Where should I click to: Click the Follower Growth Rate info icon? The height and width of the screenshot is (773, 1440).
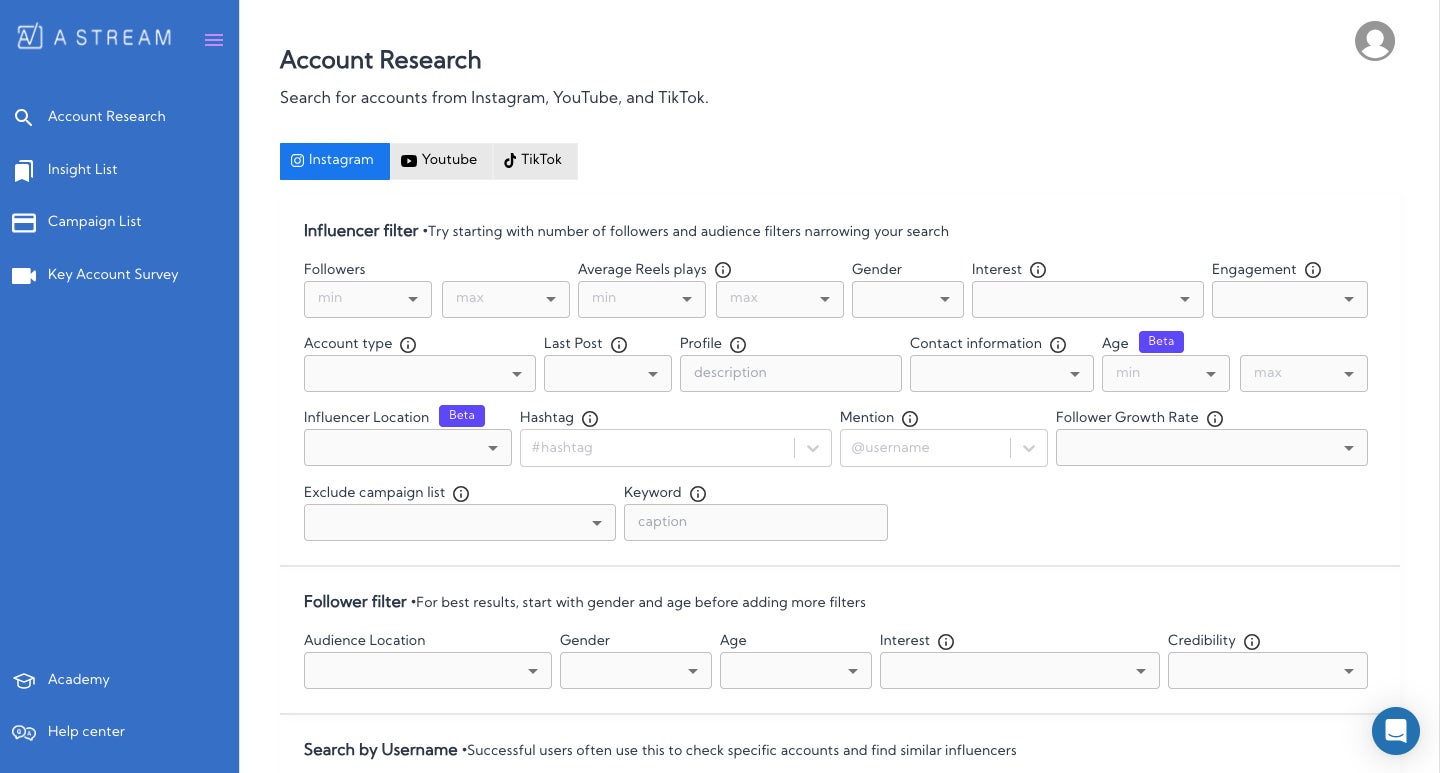[1215, 419]
